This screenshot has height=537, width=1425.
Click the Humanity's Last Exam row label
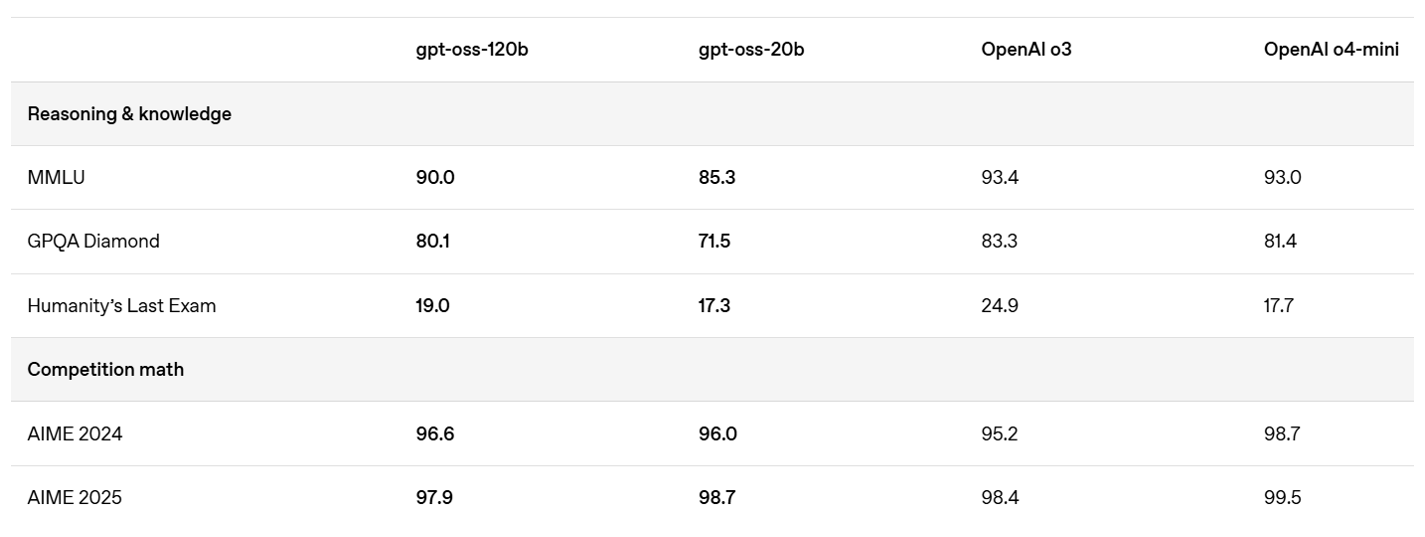click(121, 305)
